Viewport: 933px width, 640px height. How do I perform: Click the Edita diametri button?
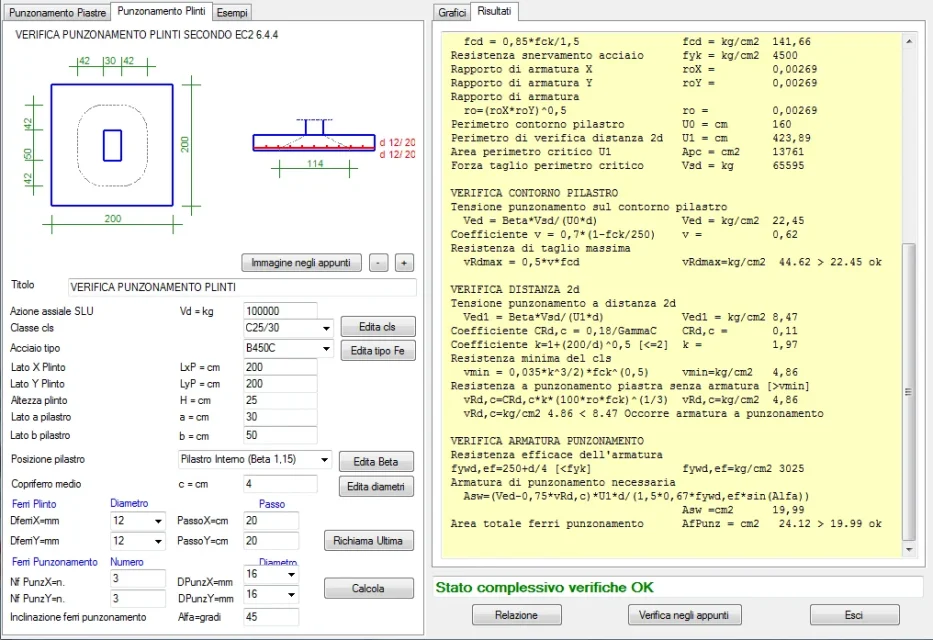click(376, 487)
